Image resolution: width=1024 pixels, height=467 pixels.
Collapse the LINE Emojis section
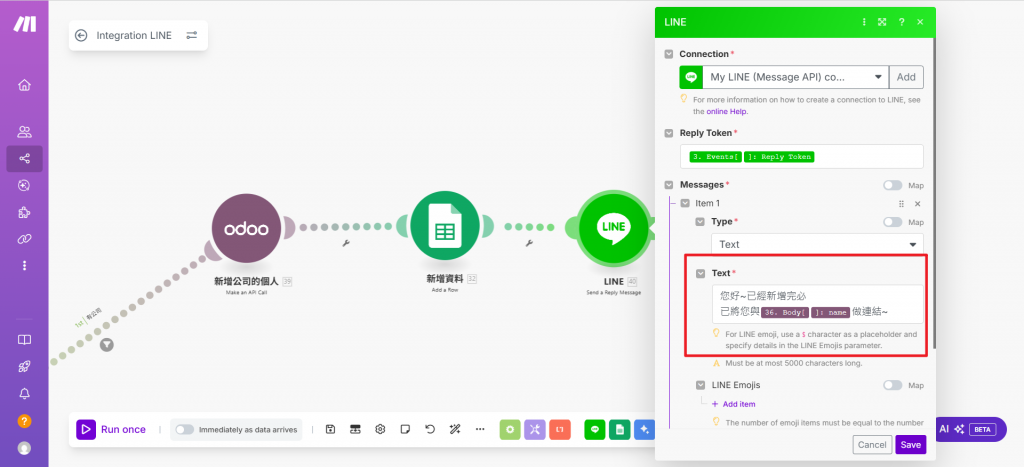click(x=700, y=385)
